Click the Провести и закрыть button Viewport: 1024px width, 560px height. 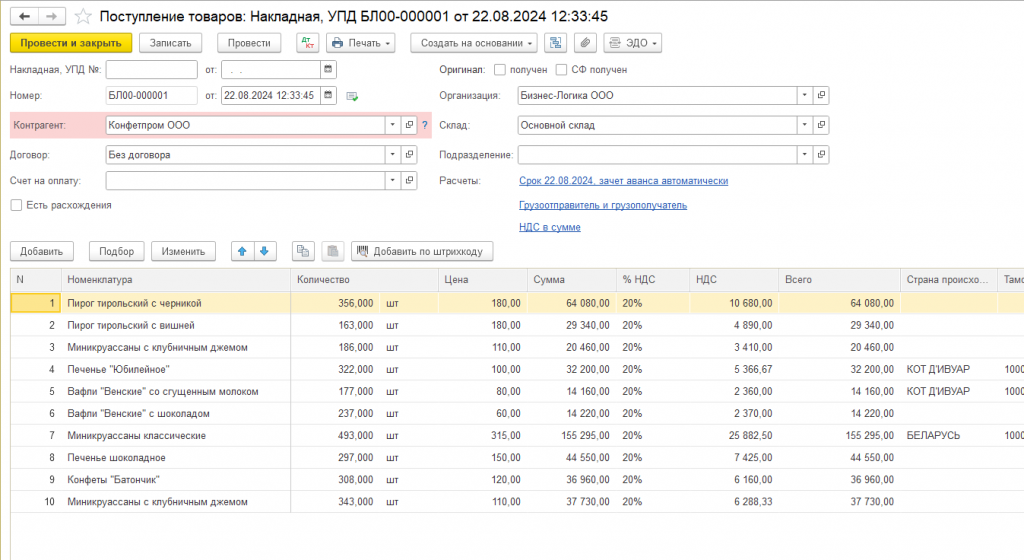[x=71, y=43]
